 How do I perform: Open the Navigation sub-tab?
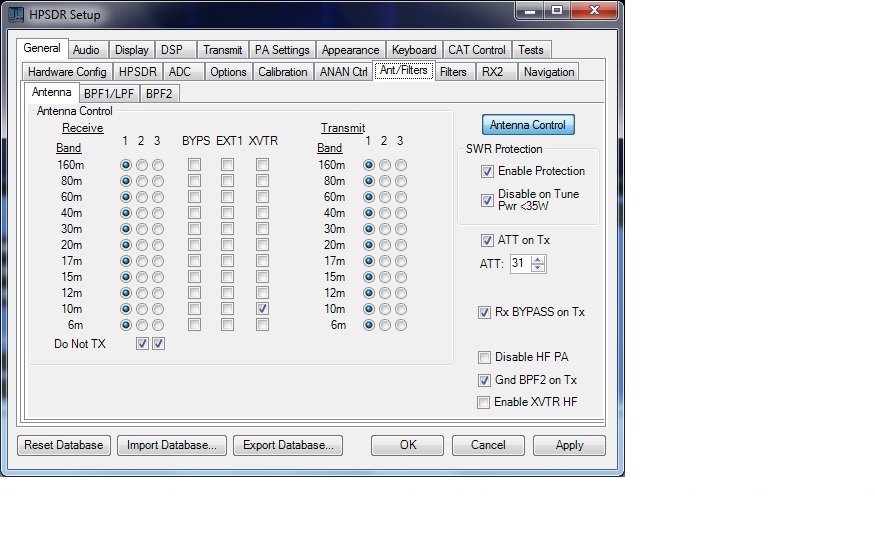coord(549,72)
